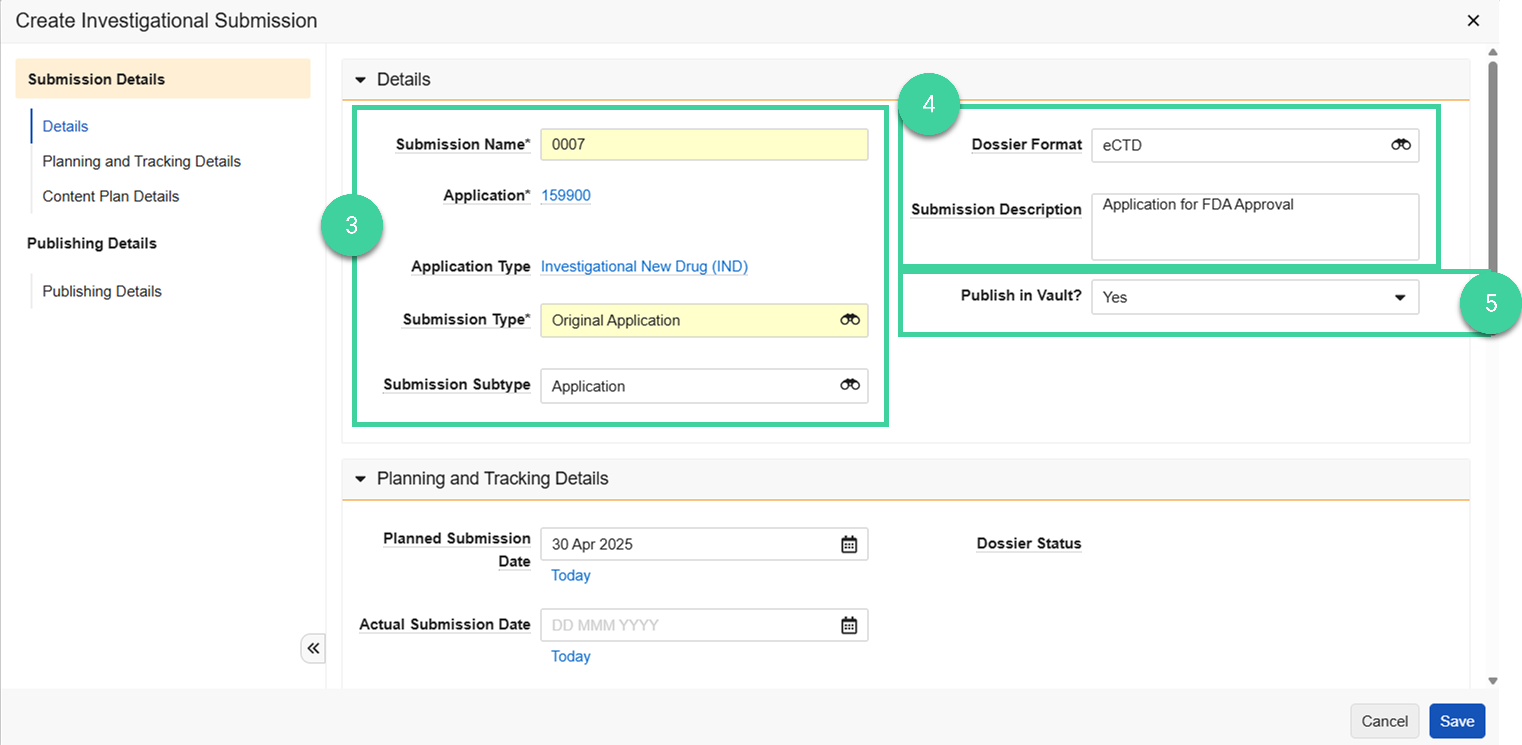
Task: Click the Planned Submission Date field
Action: [704, 544]
